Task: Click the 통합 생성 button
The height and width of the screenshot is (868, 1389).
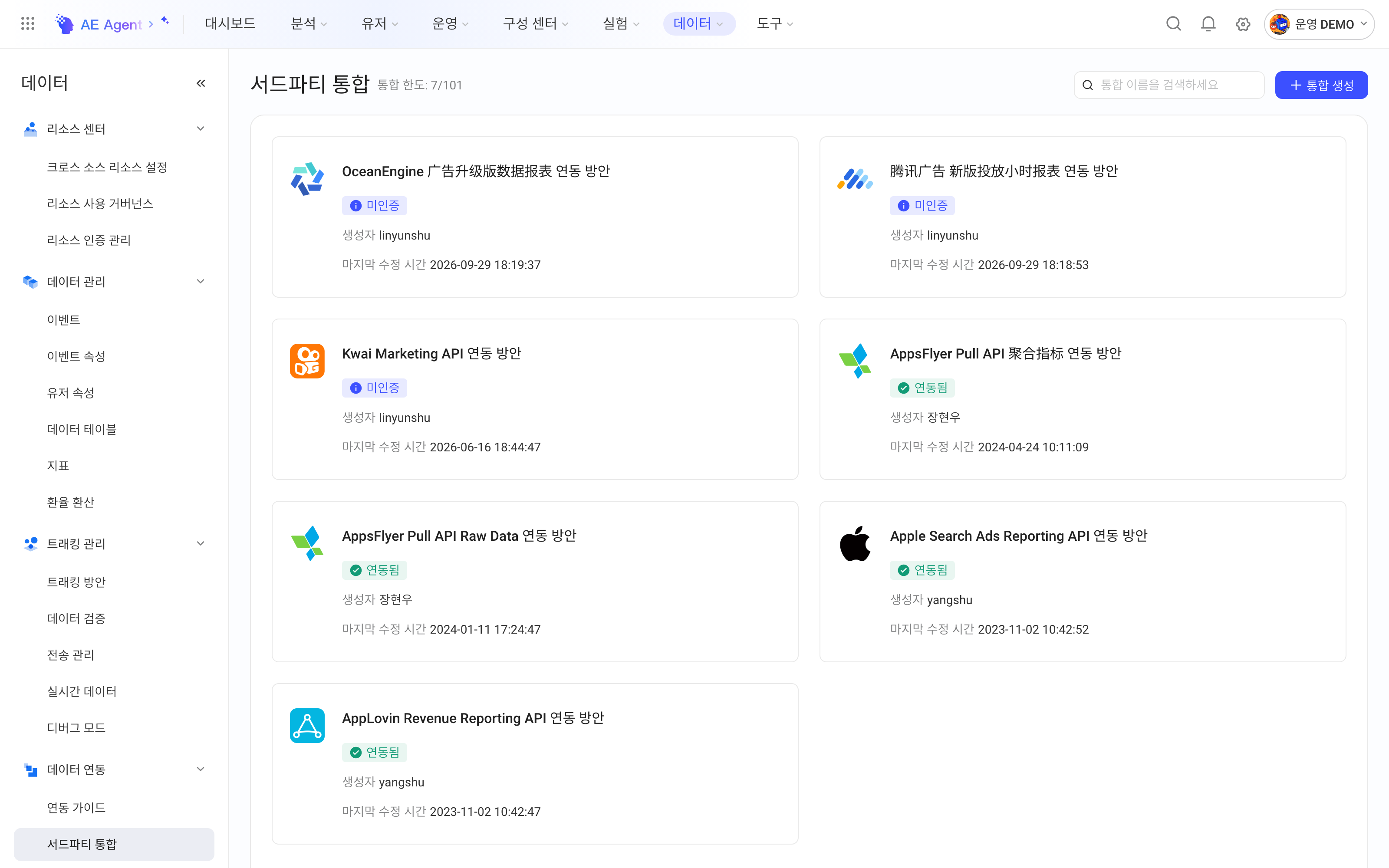Action: pyautogui.click(x=1321, y=85)
